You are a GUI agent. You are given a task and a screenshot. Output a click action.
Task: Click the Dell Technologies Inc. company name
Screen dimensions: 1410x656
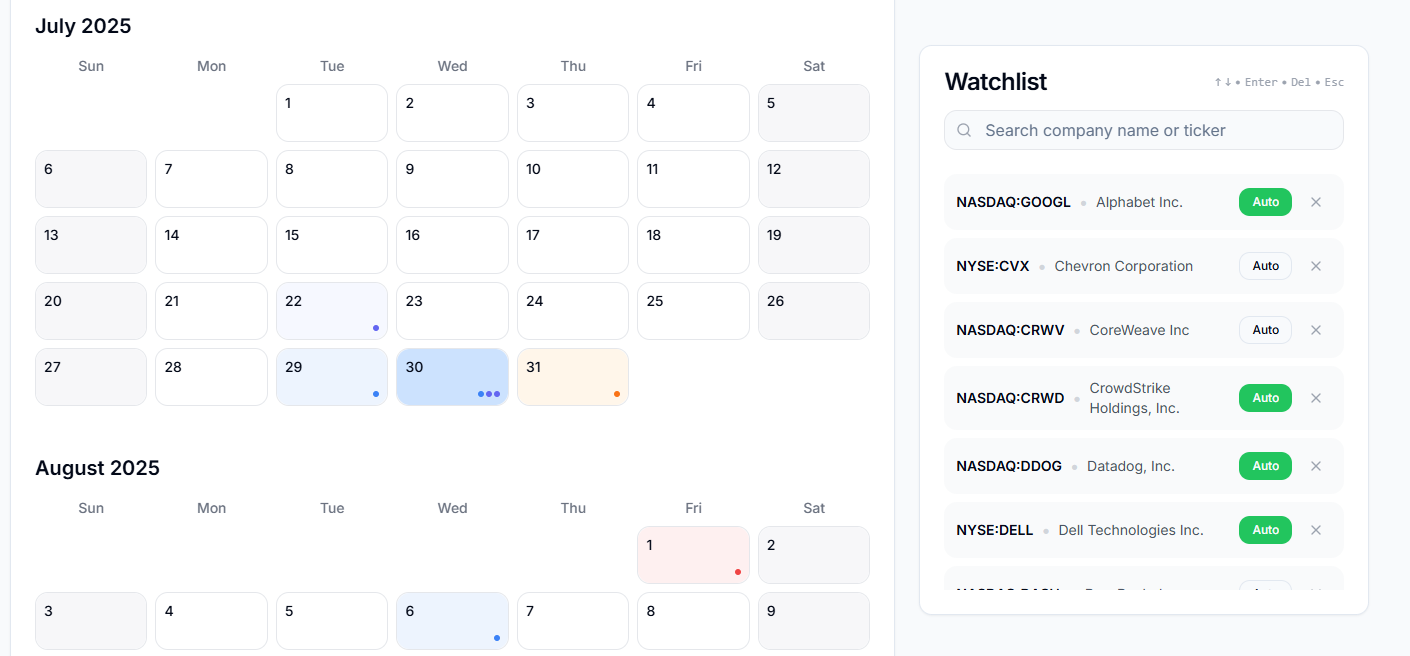tap(1131, 530)
